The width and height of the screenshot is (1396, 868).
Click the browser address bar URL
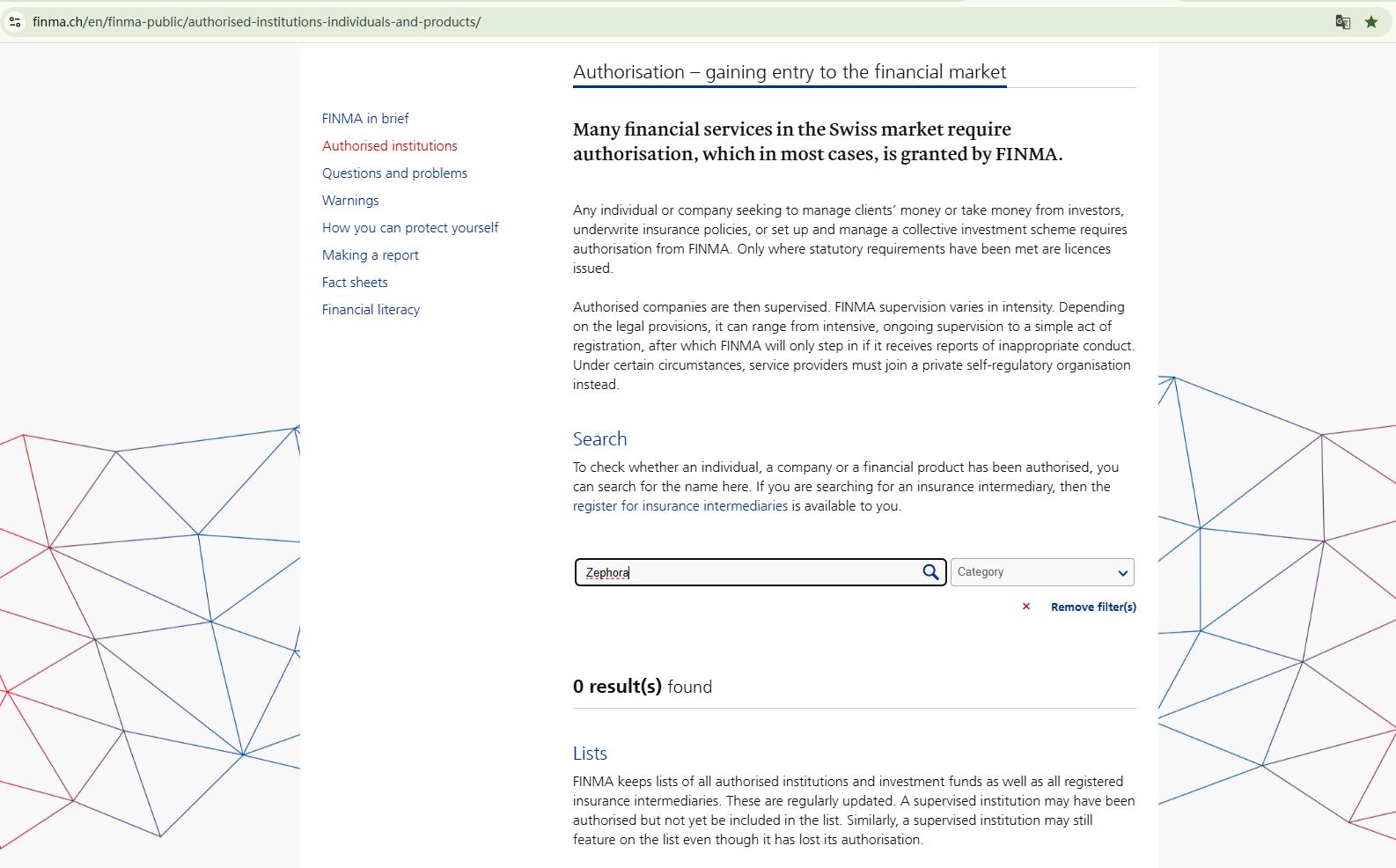point(257,22)
